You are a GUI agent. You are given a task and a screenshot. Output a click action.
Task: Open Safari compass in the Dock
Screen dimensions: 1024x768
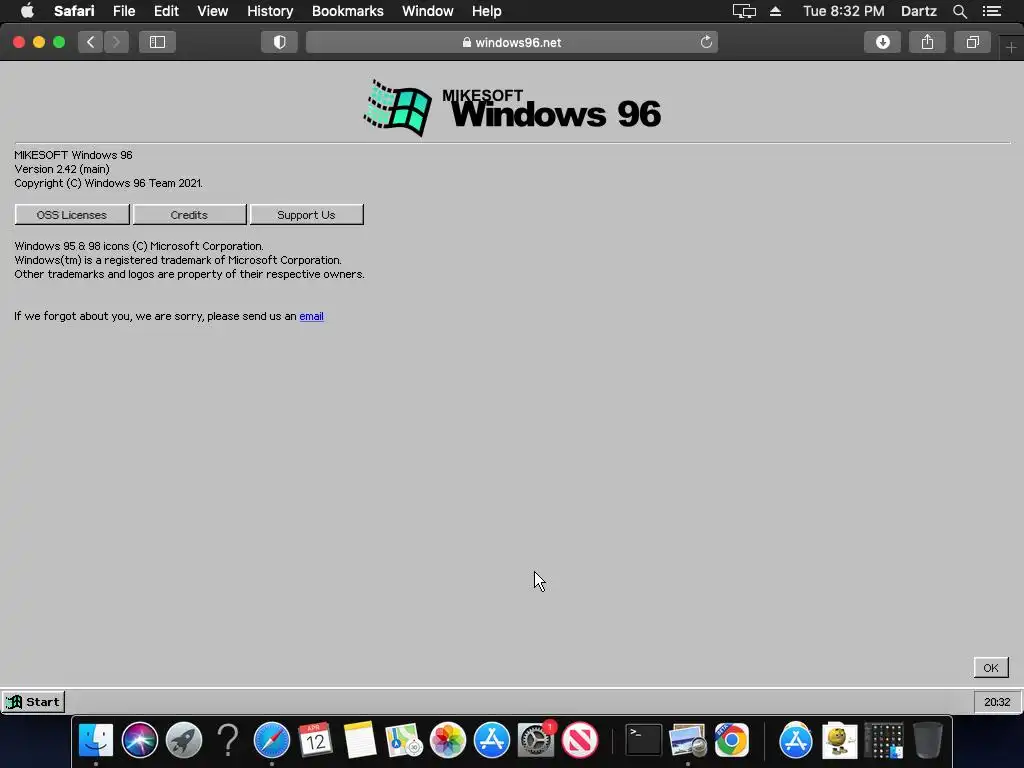(272, 740)
